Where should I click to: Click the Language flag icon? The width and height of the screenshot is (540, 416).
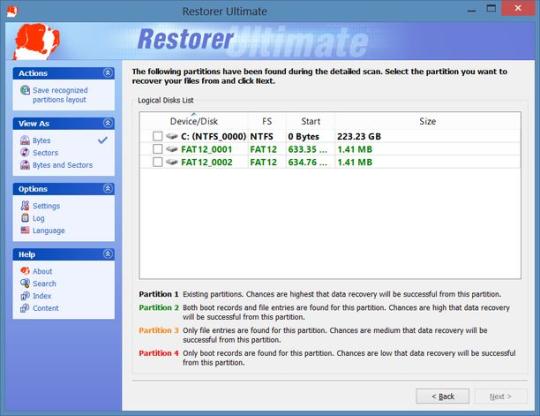pos(25,230)
